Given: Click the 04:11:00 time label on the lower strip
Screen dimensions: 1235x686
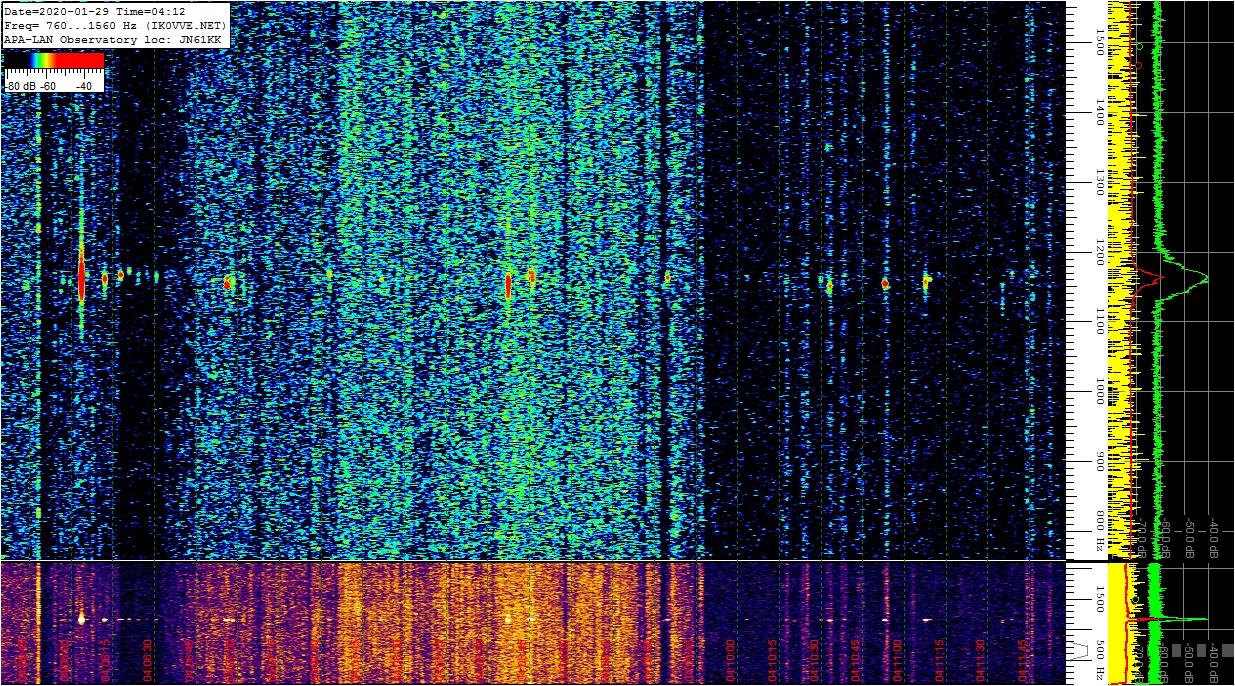Looking at the screenshot, I should click(897, 658).
